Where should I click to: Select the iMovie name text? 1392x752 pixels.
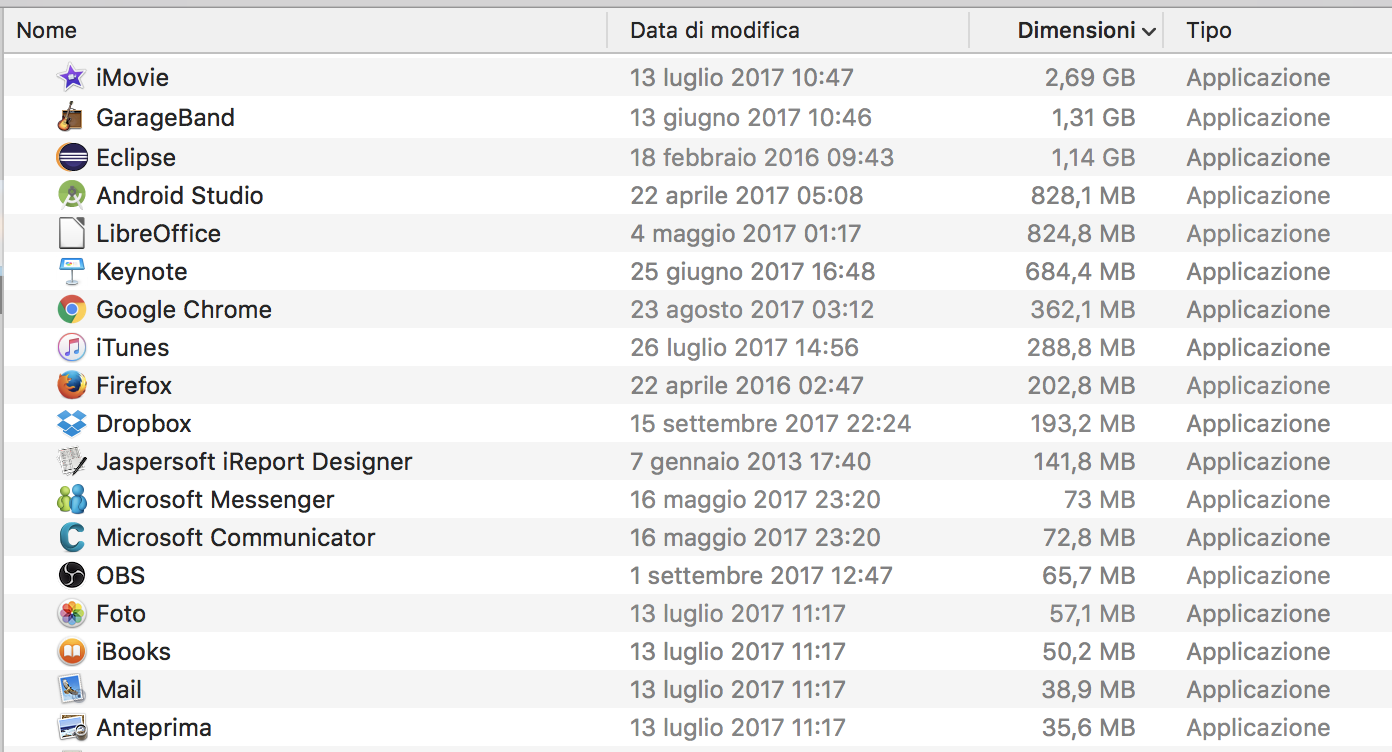[x=132, y=77]
